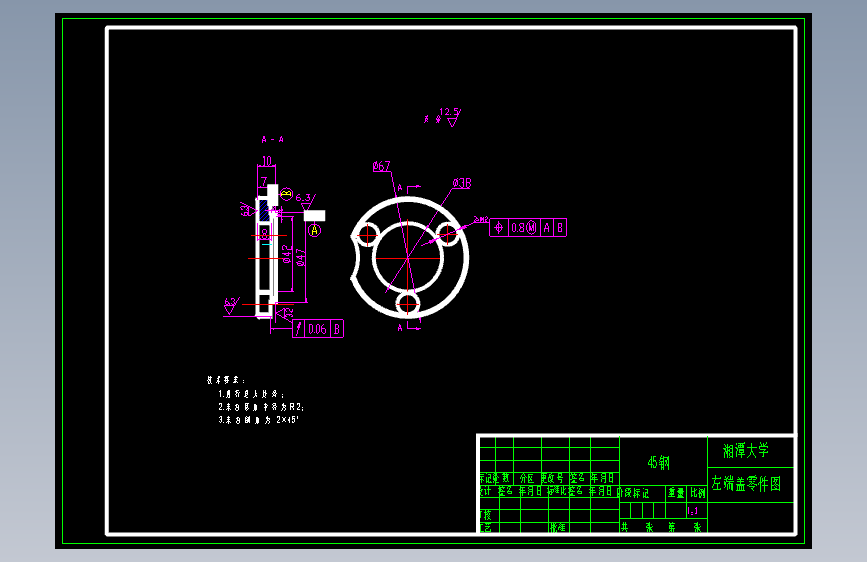This screenshot has height=562, width=867.
Task: Select the right-side bolt hole circle
Action: [x=448, y=235]
